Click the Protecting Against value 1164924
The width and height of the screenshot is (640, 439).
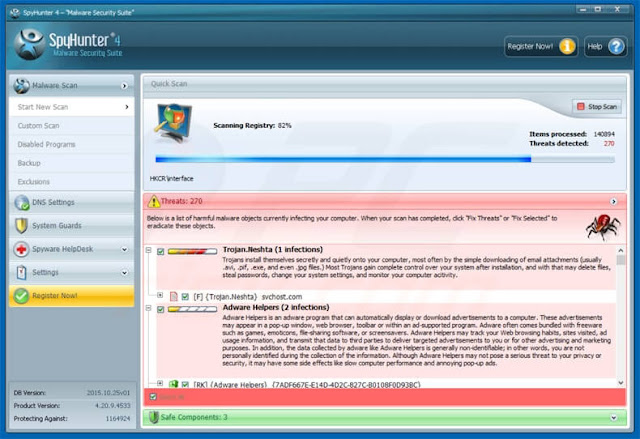point(118,419)
